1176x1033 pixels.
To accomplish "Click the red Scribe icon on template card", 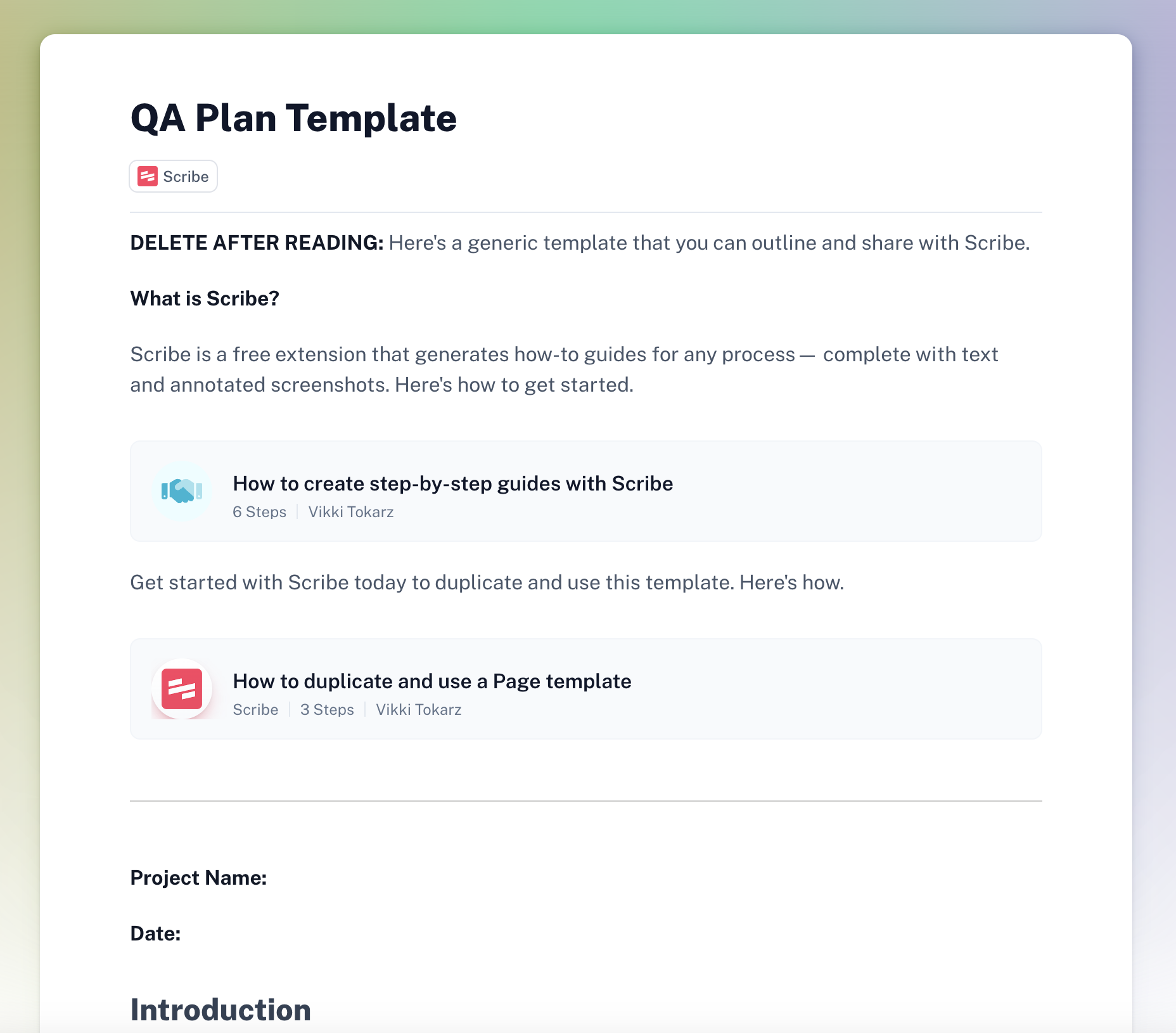I will [x=182, y=689].
